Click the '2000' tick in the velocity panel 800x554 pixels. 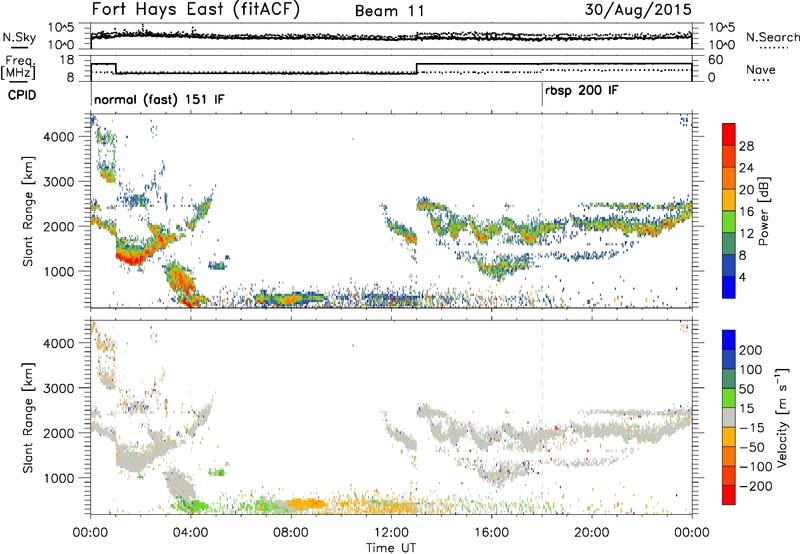tap(59, 433)
